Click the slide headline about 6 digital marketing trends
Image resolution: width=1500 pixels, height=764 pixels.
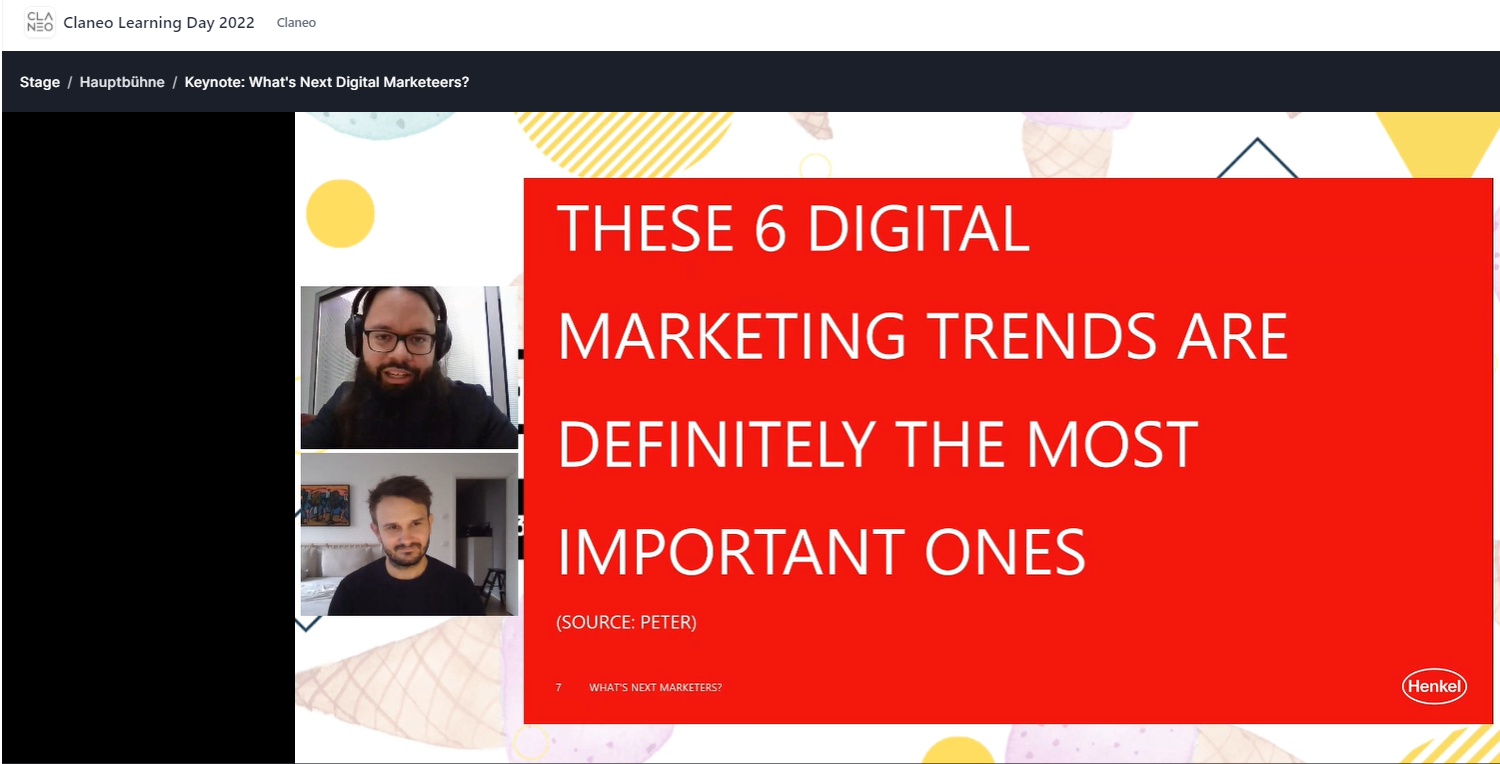point(922,390)
